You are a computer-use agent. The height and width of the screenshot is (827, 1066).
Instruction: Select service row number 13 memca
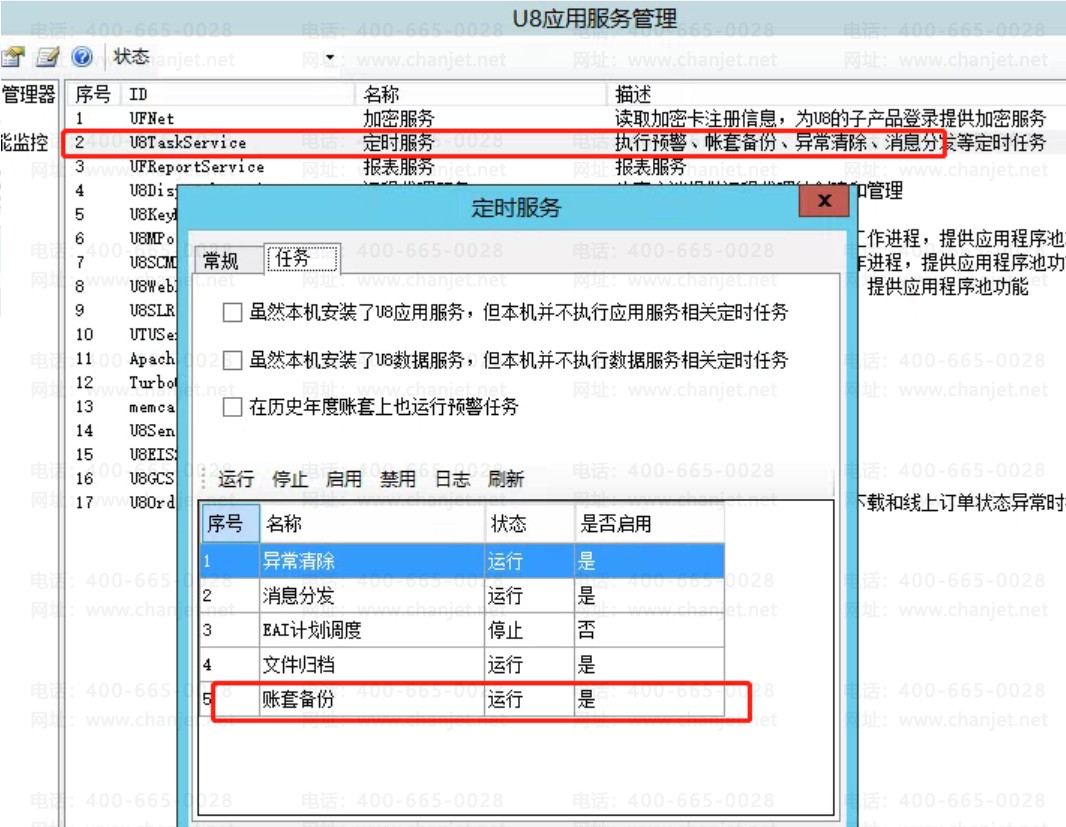click(x=122, y=407)
